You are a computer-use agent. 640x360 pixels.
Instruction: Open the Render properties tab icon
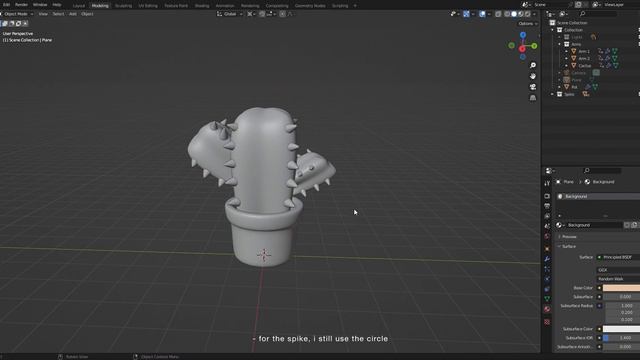(x=547, y=196)
